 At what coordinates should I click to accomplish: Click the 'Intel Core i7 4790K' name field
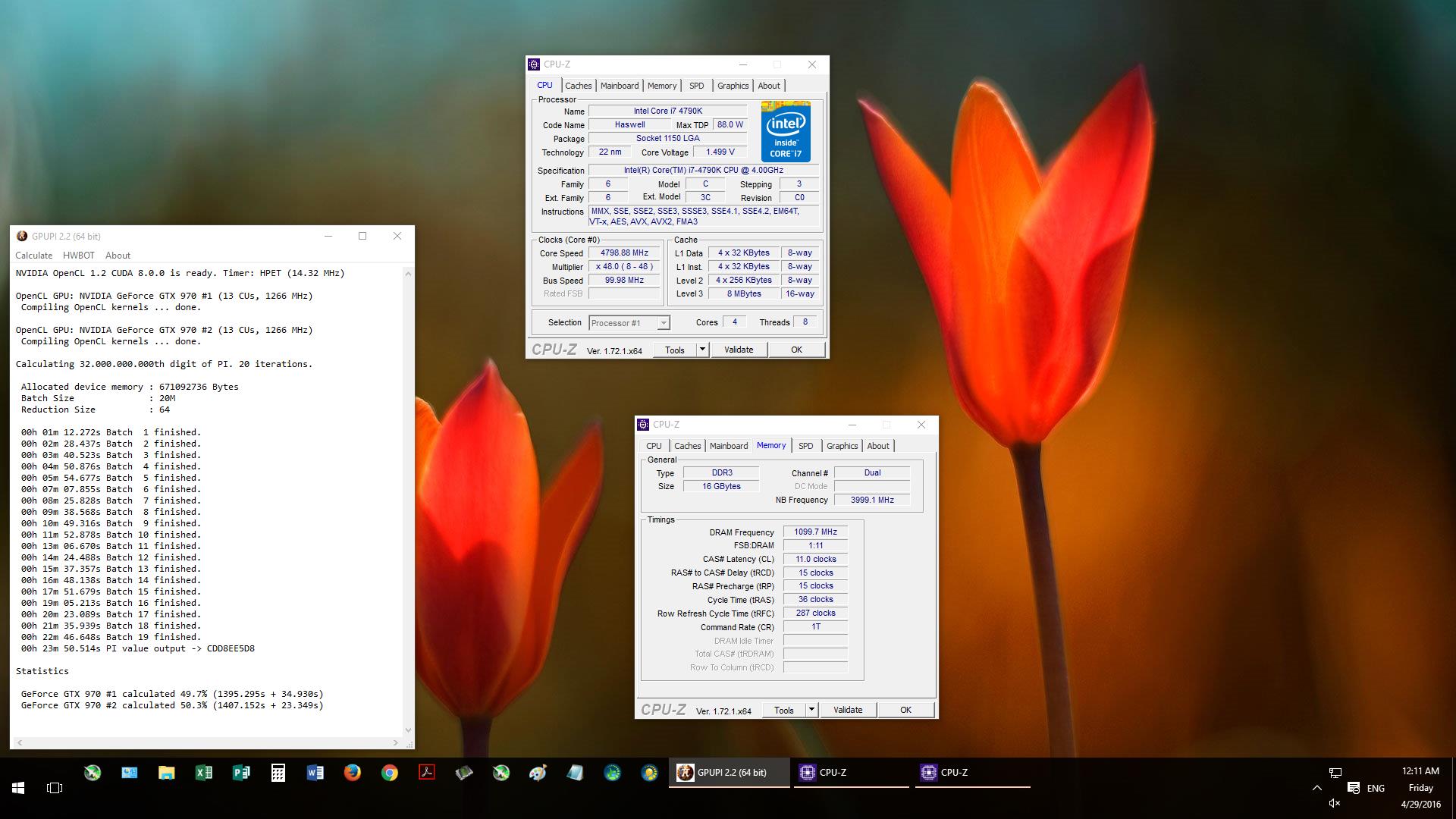(668, 111)
